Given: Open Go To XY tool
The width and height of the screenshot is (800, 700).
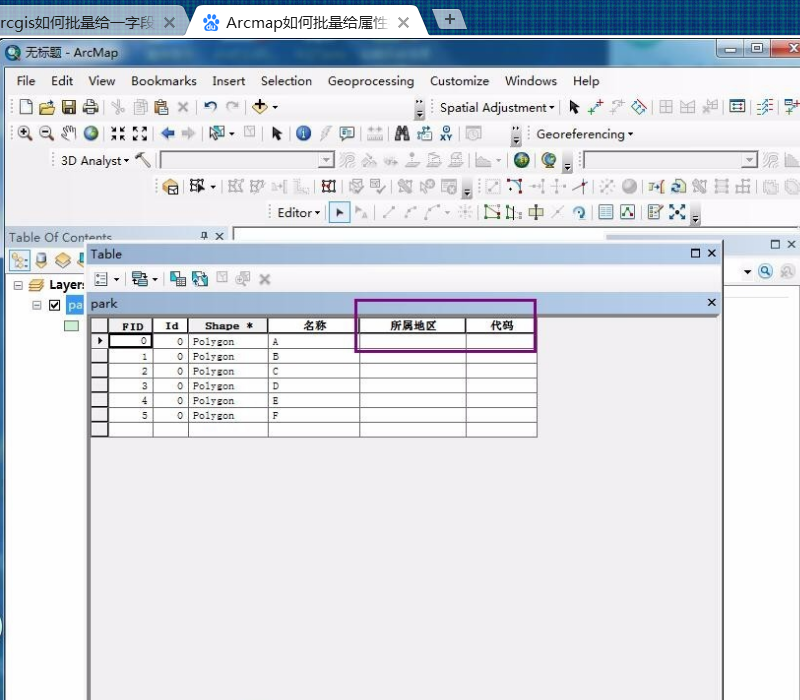Looking at the screenshot, I should point(446,134).
